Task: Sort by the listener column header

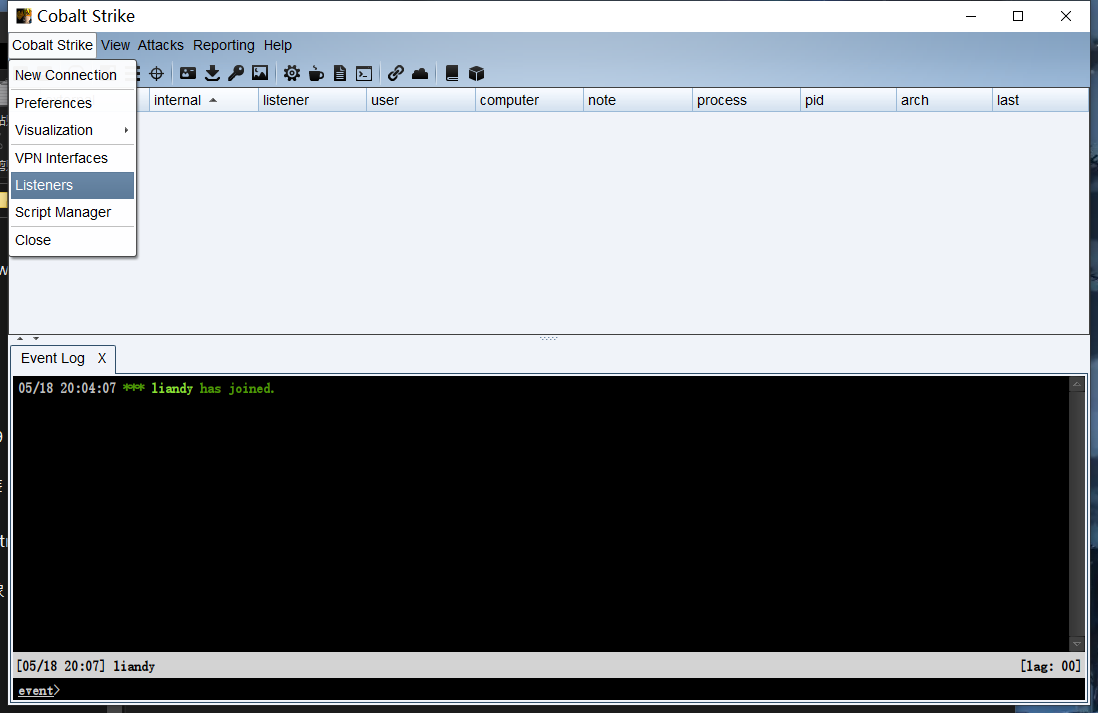Action: tap(312, 100)
